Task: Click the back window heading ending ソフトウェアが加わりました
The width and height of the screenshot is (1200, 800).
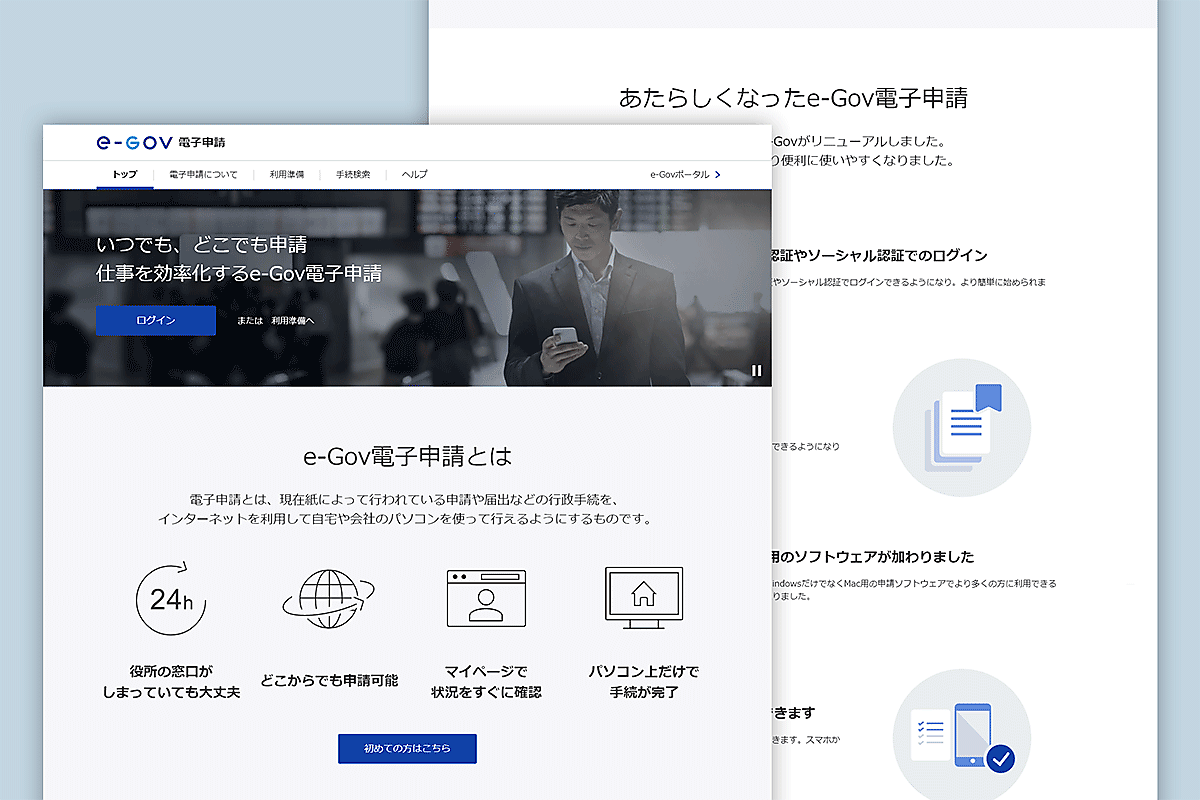Action: [x=872, y=557]
